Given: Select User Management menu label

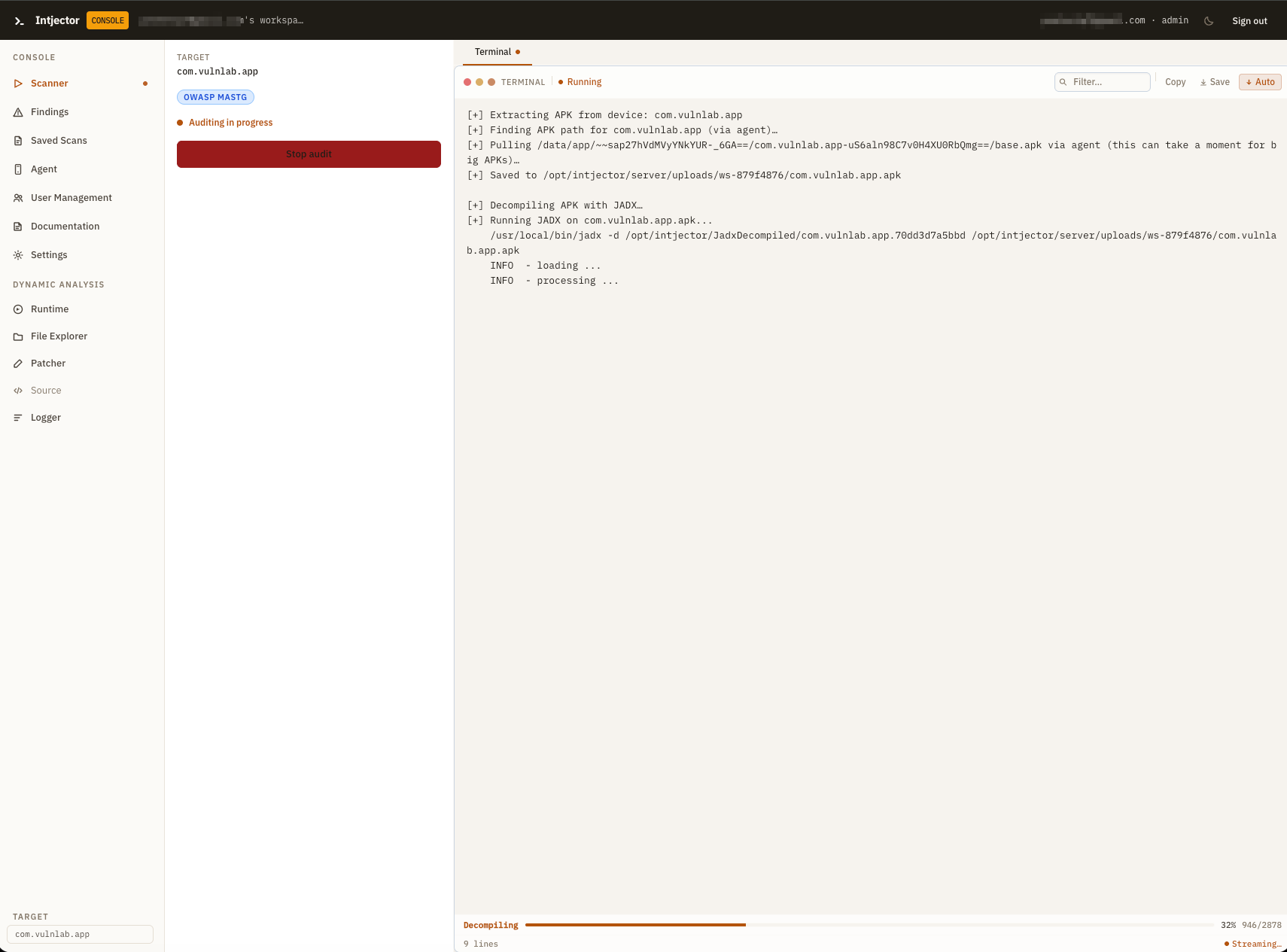Looking at the screenshot, I should pos(71,198).
